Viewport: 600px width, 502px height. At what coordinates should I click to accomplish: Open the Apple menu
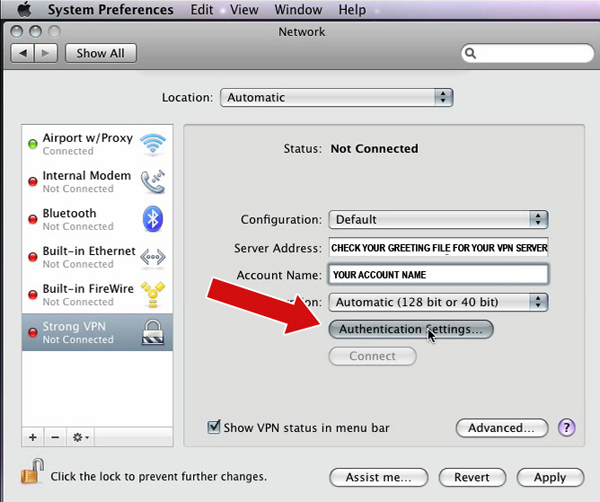click(24, 10)
